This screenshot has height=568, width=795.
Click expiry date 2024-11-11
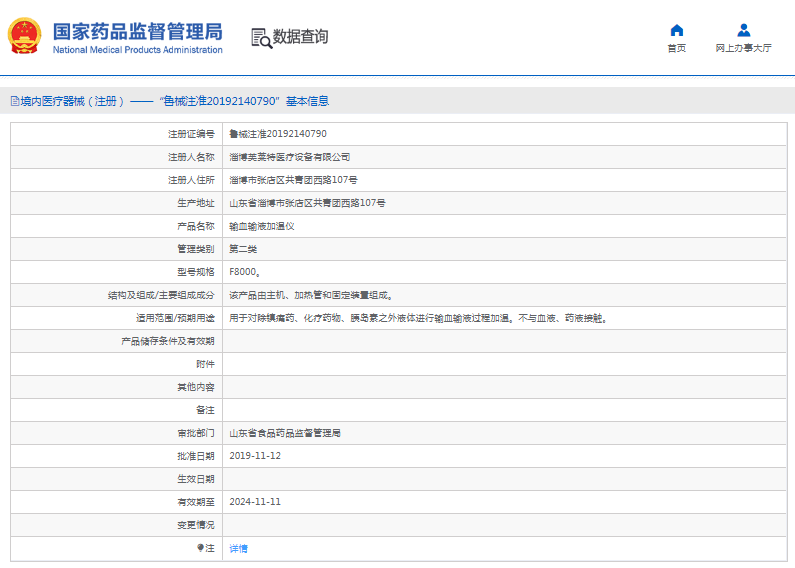[255, 502]
